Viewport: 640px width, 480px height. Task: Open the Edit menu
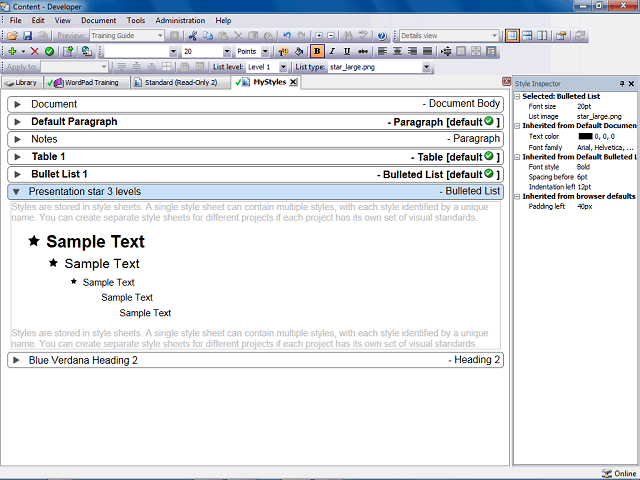38,20
